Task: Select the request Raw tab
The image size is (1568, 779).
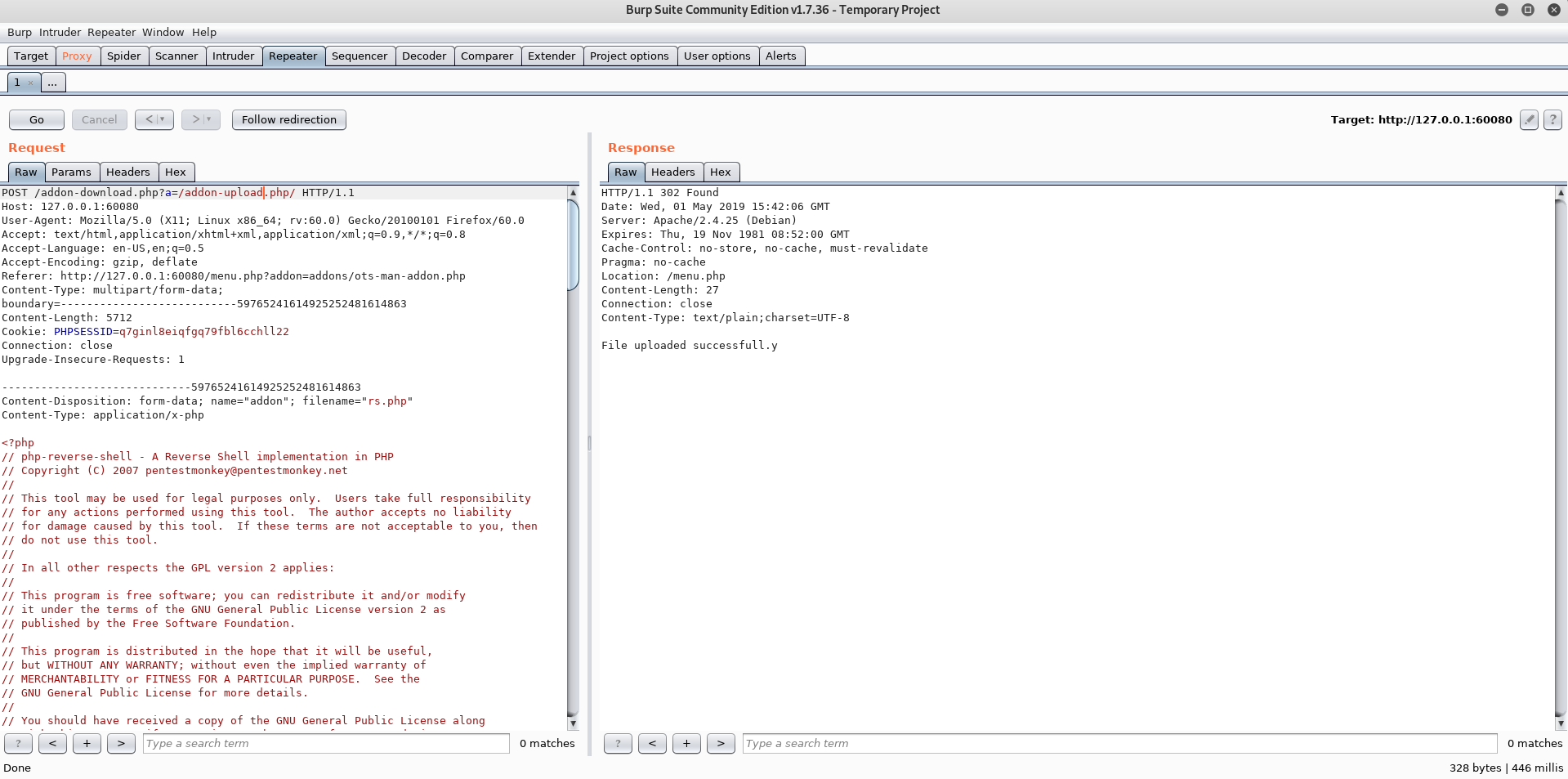Action: tap(26, 172)
